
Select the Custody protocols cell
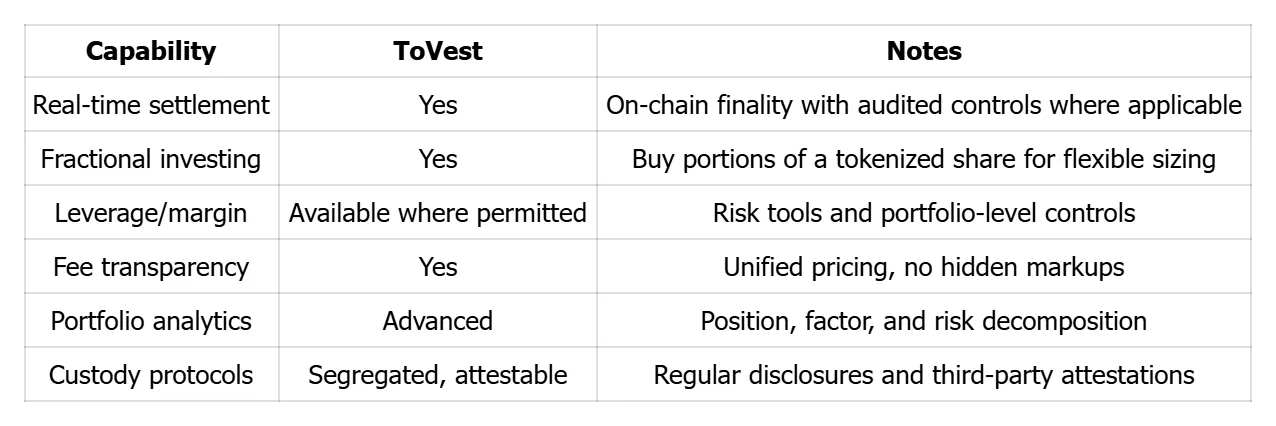click(x=151, y=375)
